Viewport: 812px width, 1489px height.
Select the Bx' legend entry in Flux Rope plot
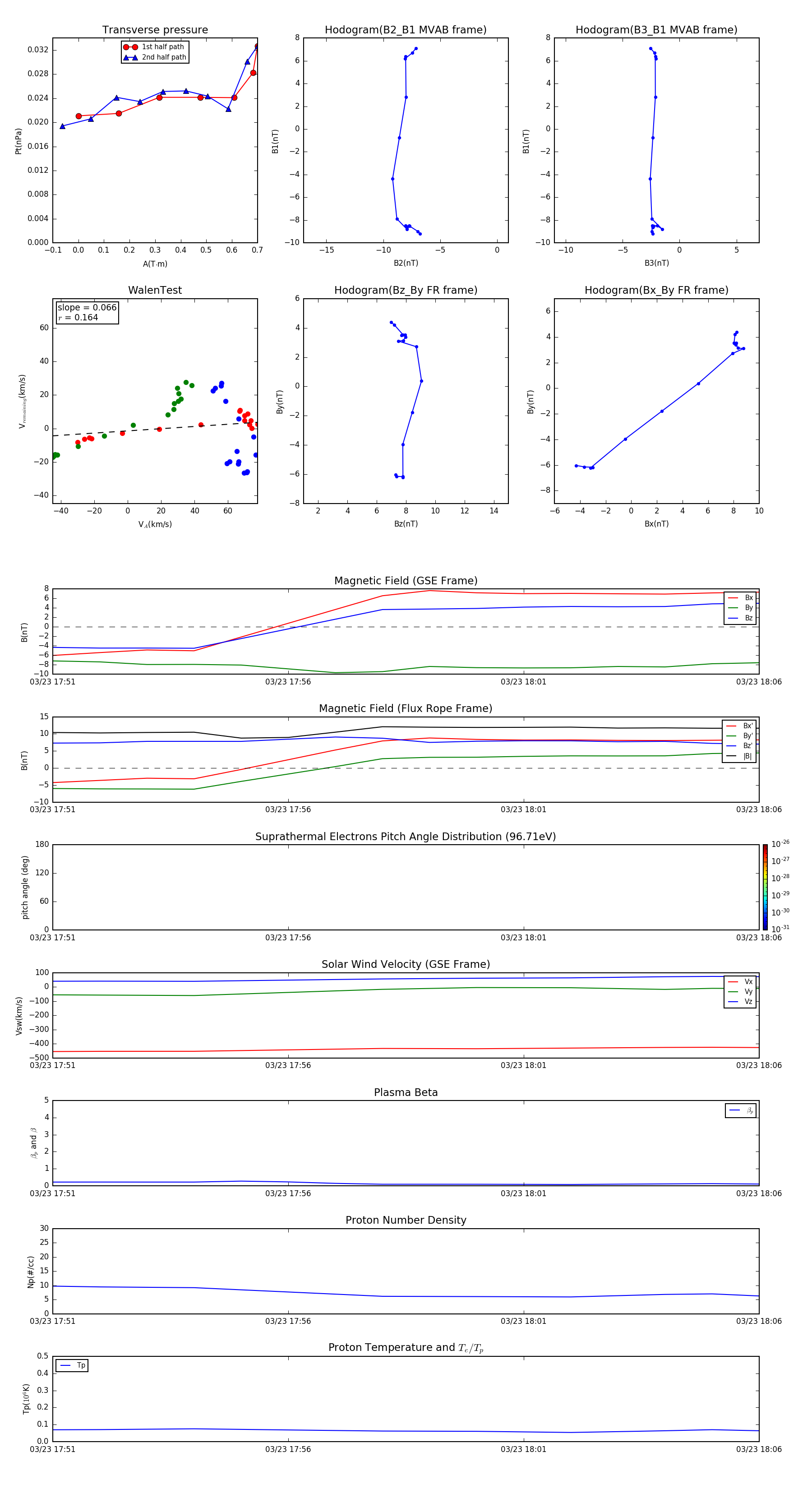[740, 726]
